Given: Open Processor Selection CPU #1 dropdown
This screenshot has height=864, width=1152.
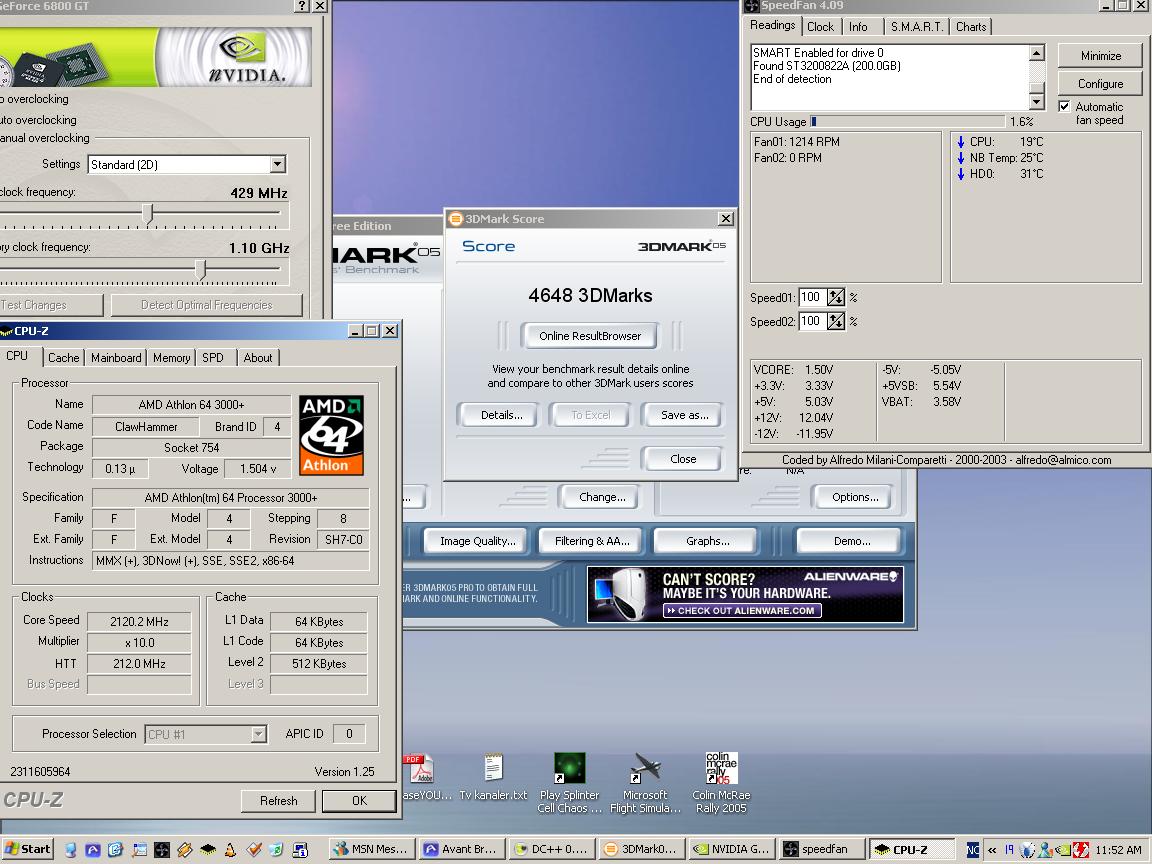Looking at the screenshot, I should (x=258, y=734).
